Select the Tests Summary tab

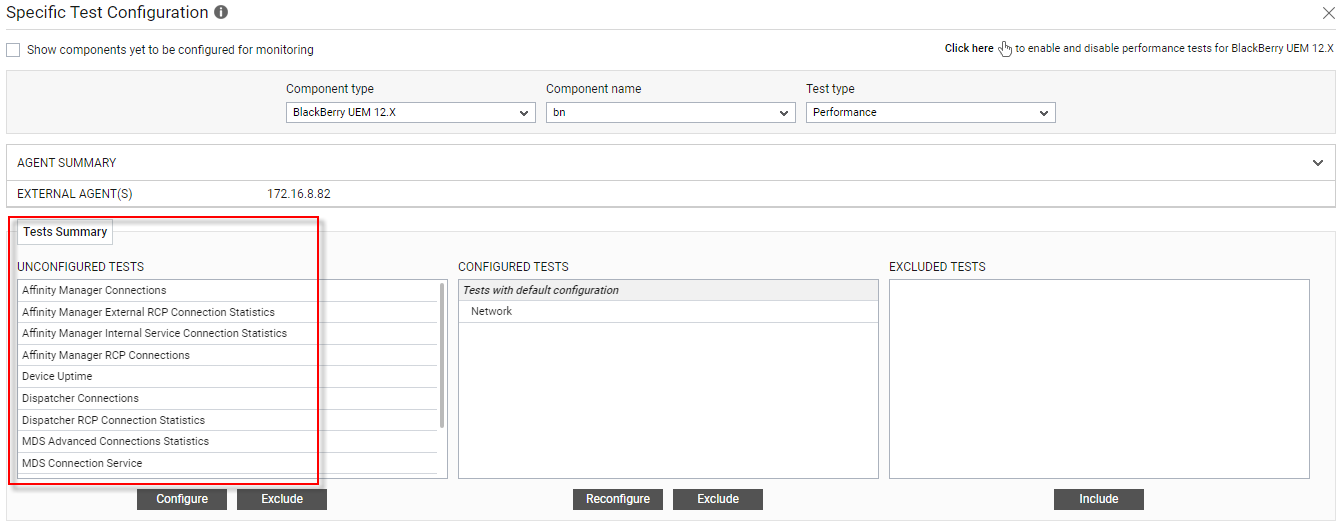pyautogui.click(x=65, y=232)
